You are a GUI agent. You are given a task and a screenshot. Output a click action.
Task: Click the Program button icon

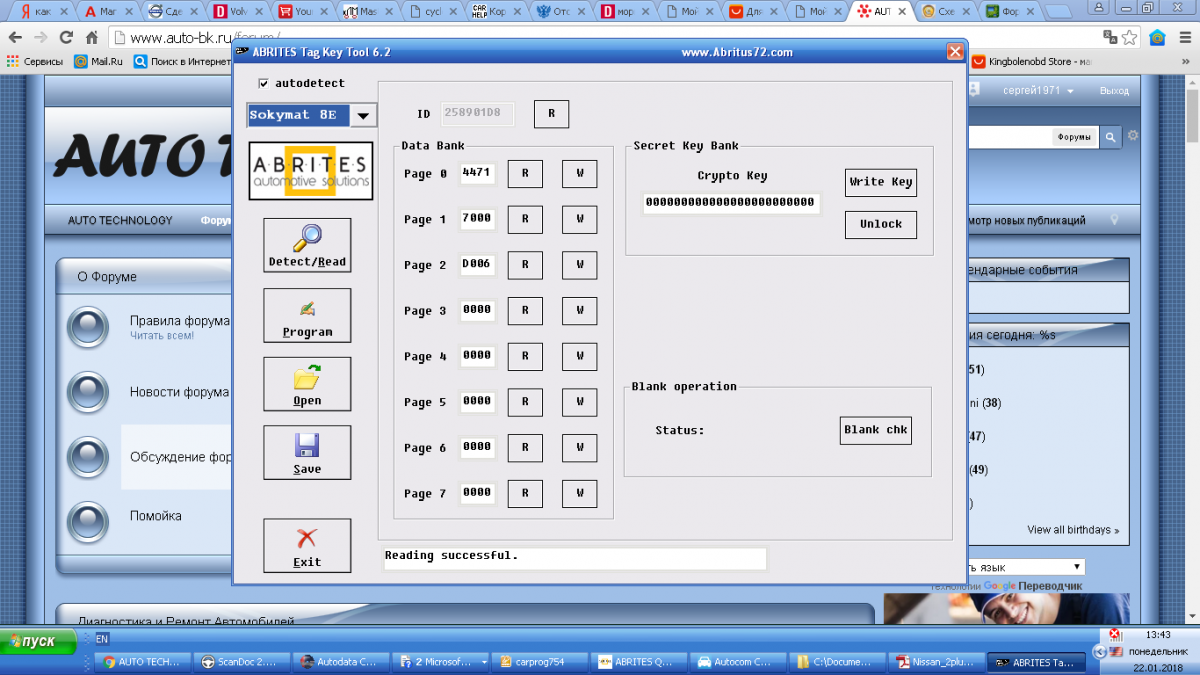[307, 315]
